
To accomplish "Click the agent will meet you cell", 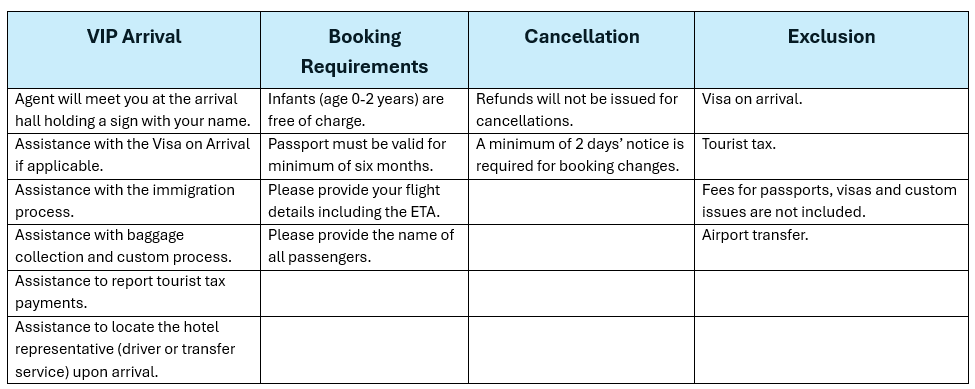I will 134,111.
